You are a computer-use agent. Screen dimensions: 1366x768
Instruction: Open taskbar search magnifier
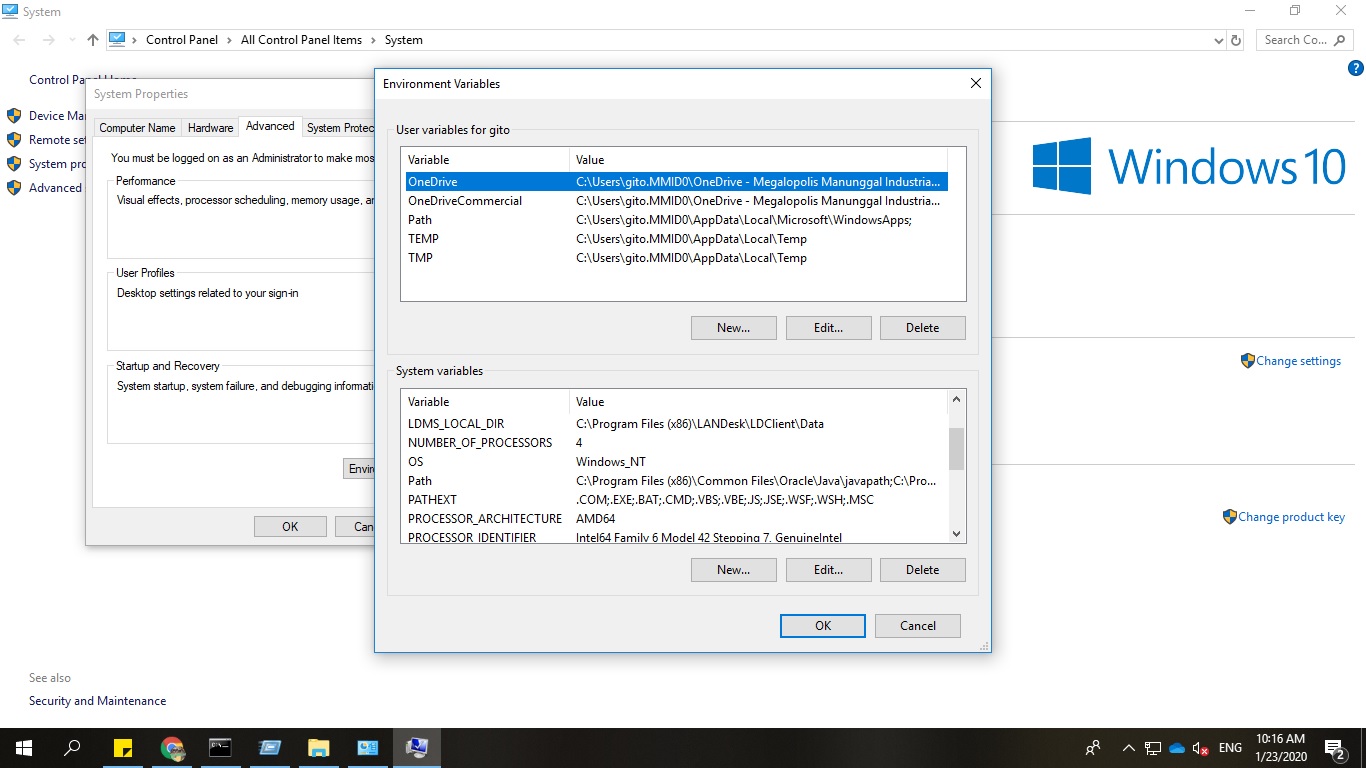[72, 747]
